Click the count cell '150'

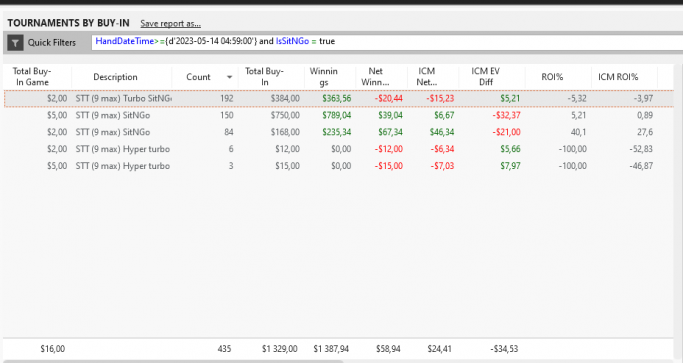(227, 115)
